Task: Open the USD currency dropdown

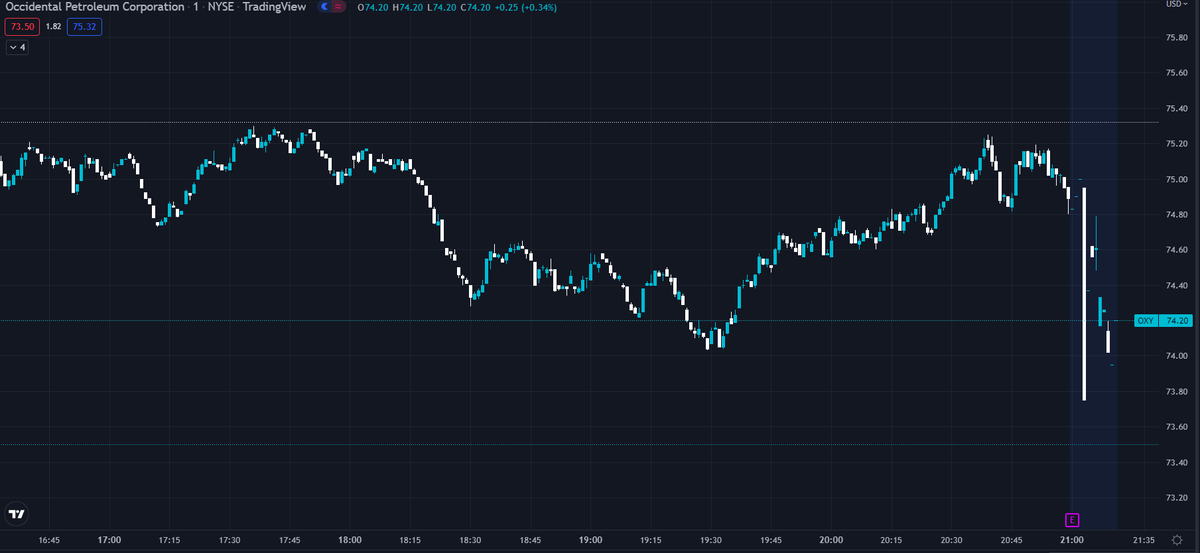Action: point(1175,4)
